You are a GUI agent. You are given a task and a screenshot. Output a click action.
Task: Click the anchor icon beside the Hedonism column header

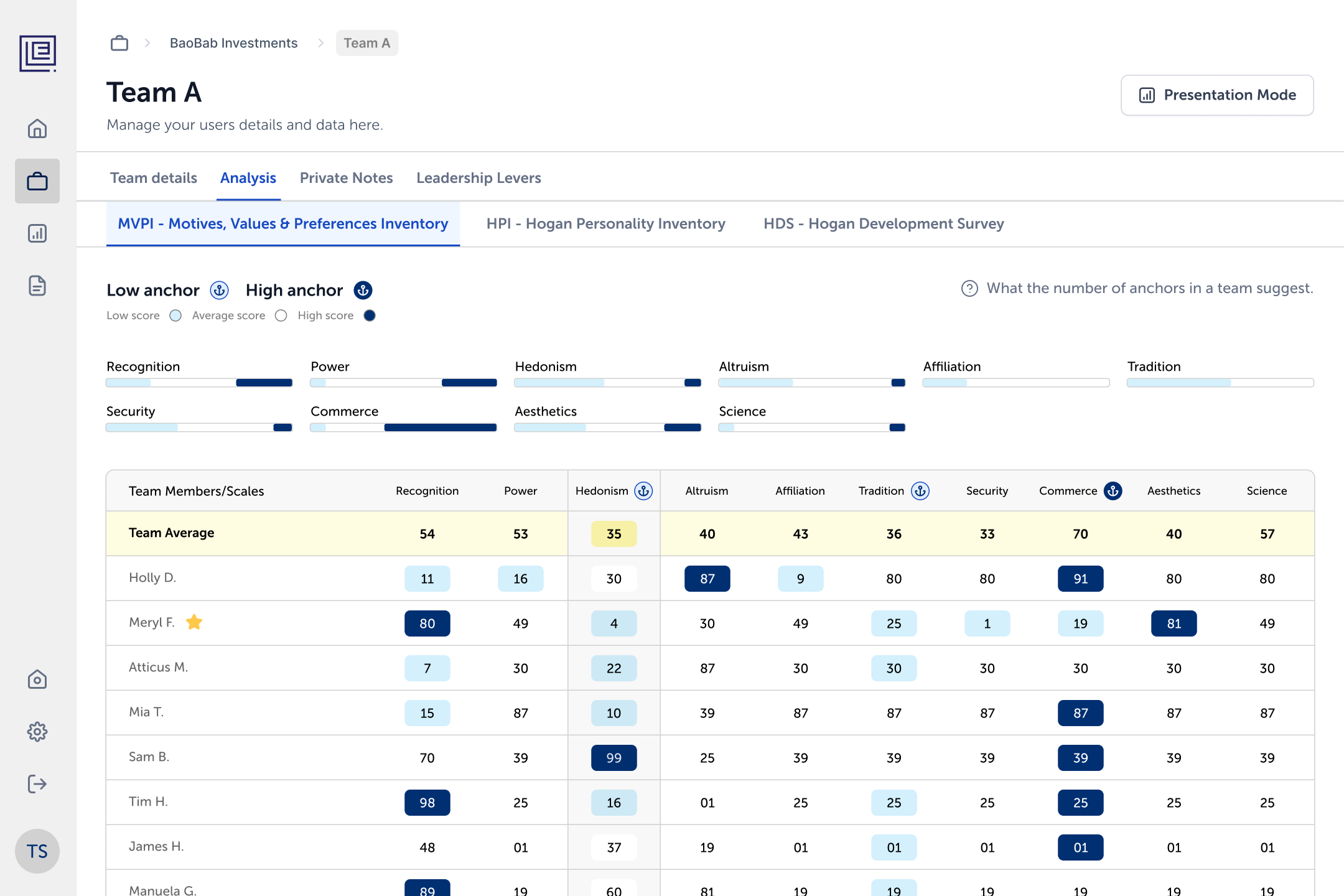coord(643,491)
